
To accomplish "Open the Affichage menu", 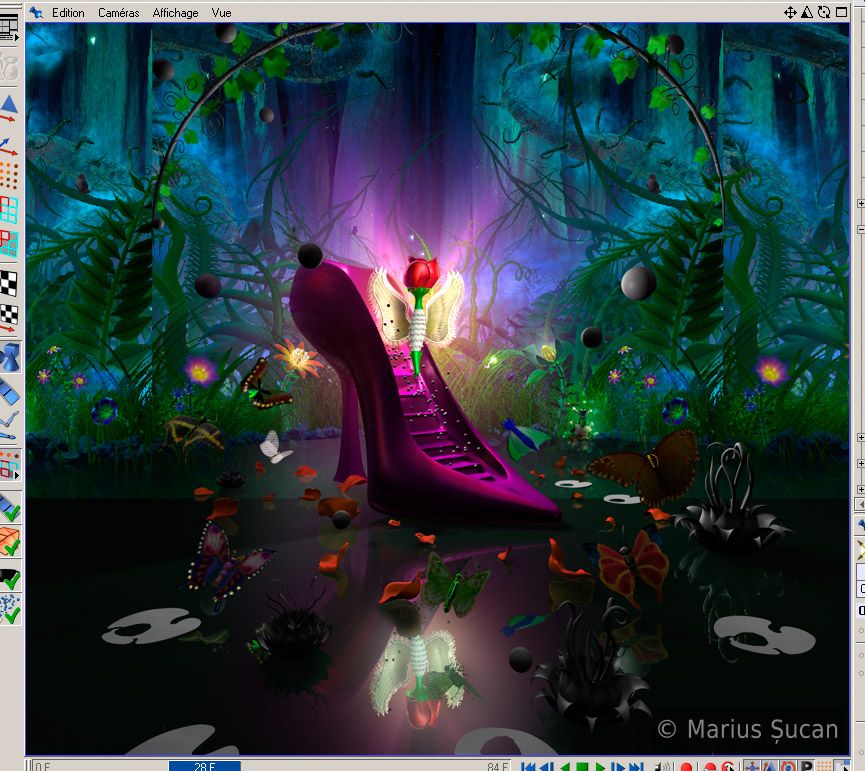I will tap(175, 13).
